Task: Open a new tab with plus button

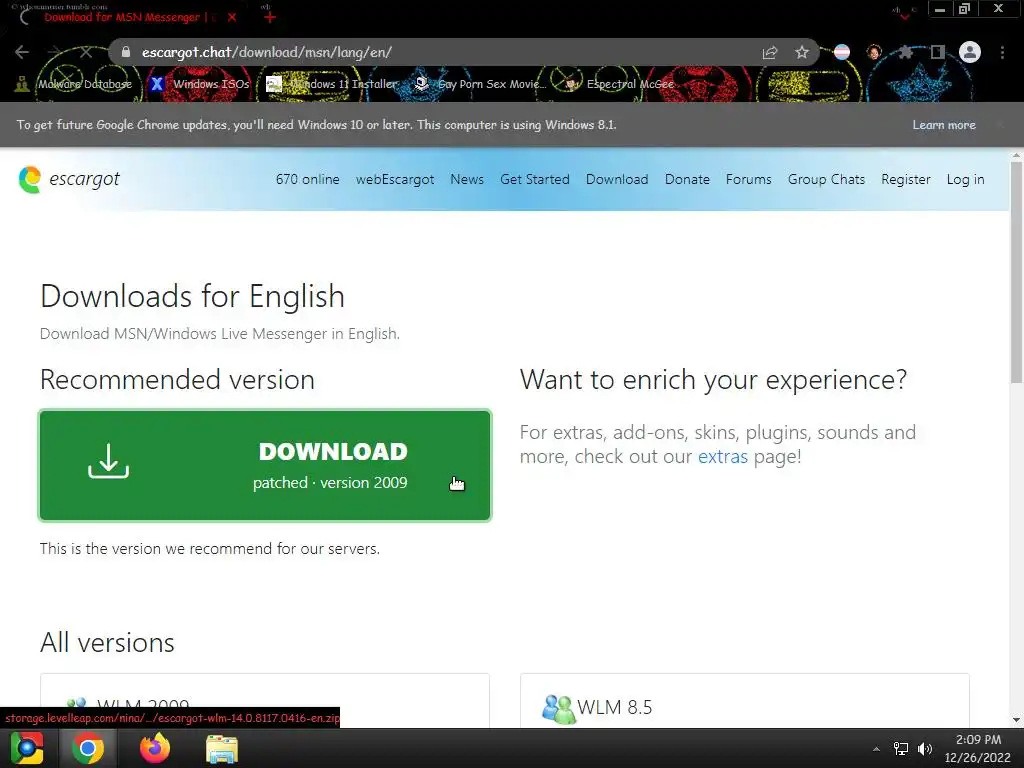Action: (270, 18)
